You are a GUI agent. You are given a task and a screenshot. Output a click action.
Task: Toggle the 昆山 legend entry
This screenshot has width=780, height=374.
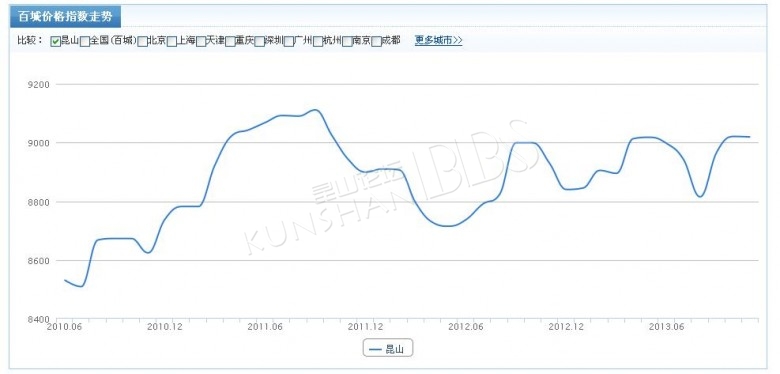[388, 349]
